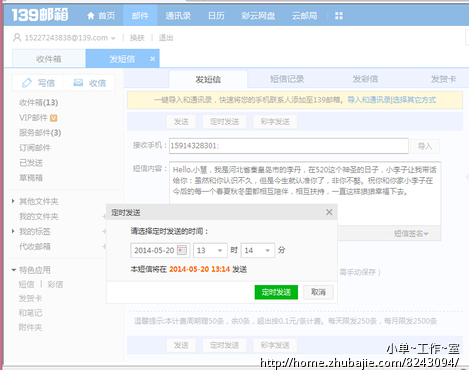Expand account dropdown arrow next to email address
This screenshot has width=469, height=370.
pyautogui.click(x=113, y=38)
